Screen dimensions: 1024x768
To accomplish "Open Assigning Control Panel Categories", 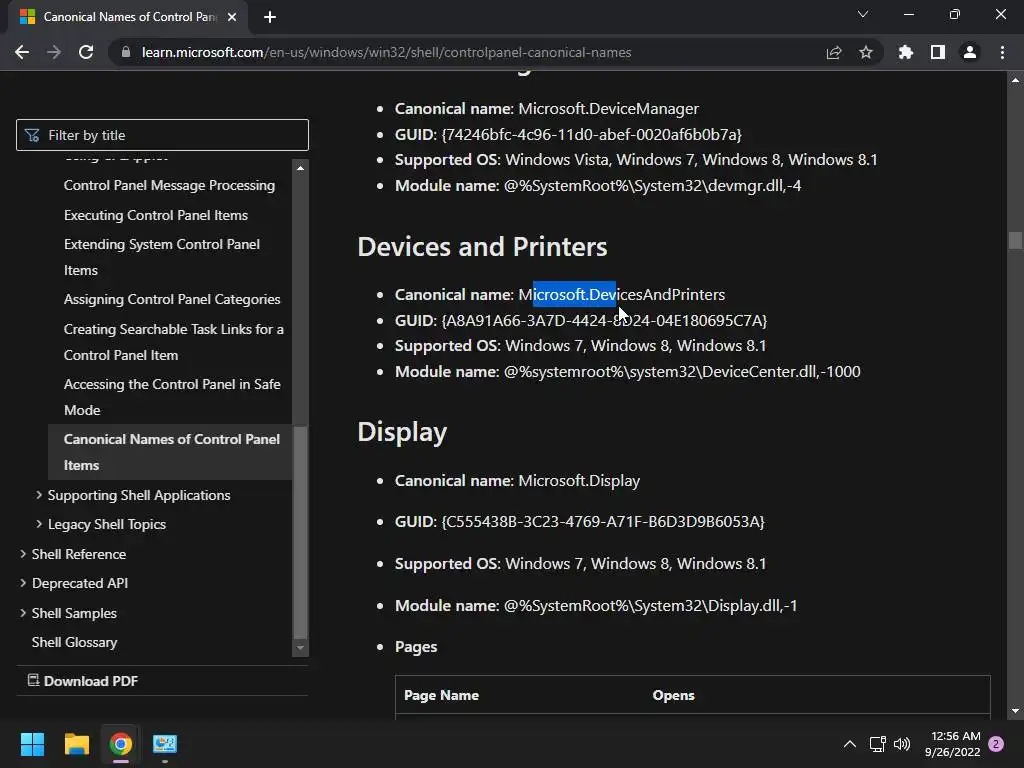I will (172, 299).
